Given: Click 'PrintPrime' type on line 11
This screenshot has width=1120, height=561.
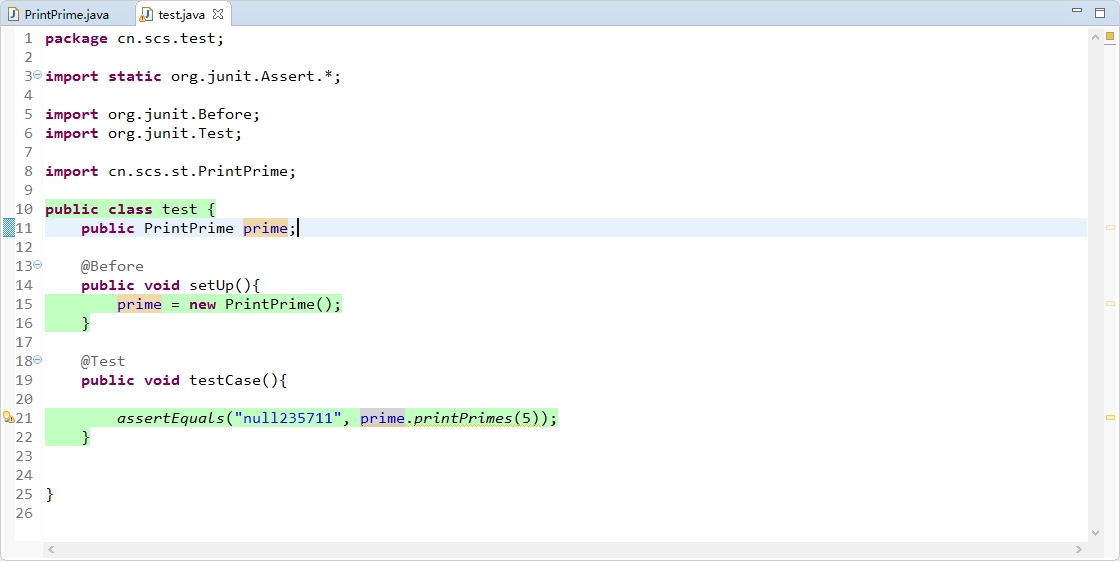Looking at the screenshot, I should coord(189,228).
